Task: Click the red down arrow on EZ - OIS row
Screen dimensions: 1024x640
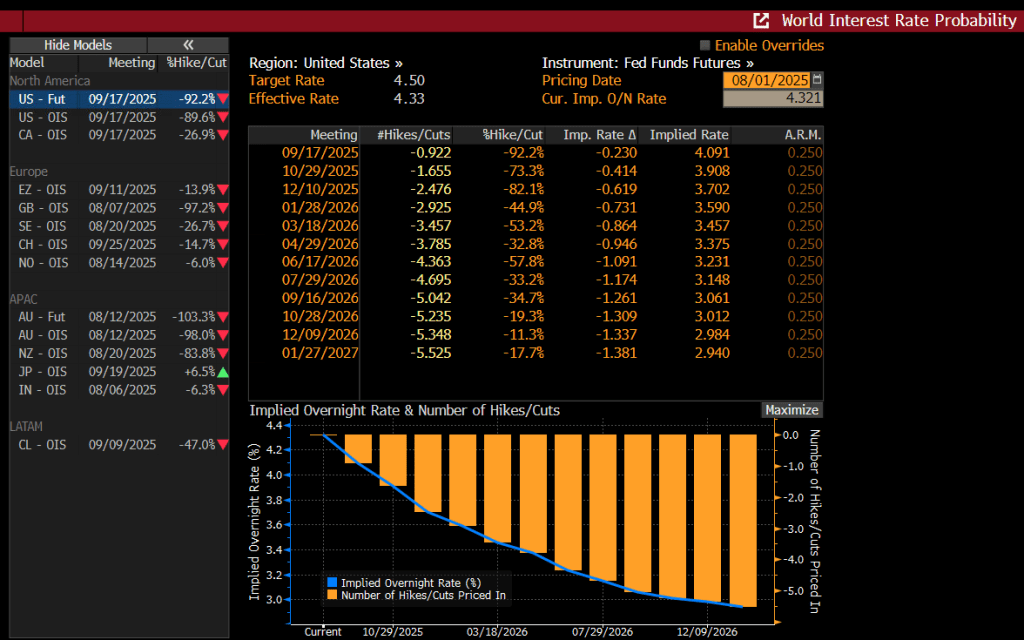Action: [x=222, y=190]
